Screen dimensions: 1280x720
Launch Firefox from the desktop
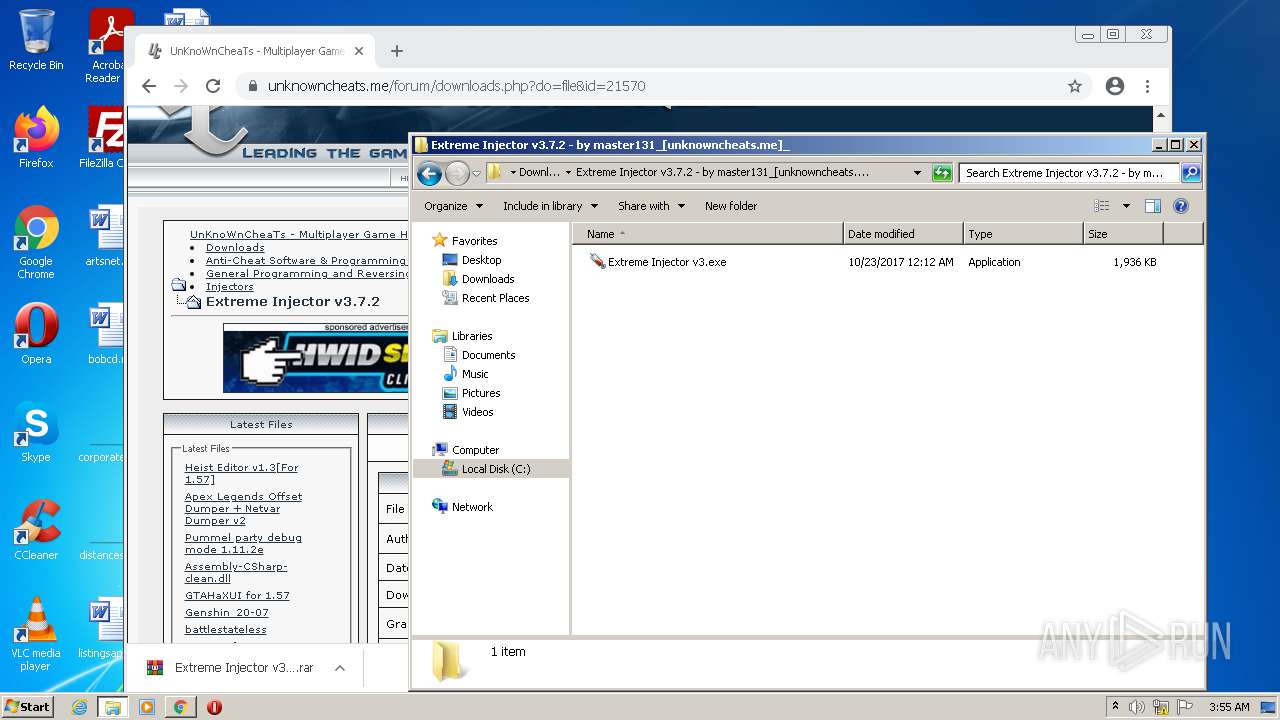tap(36, 138)
